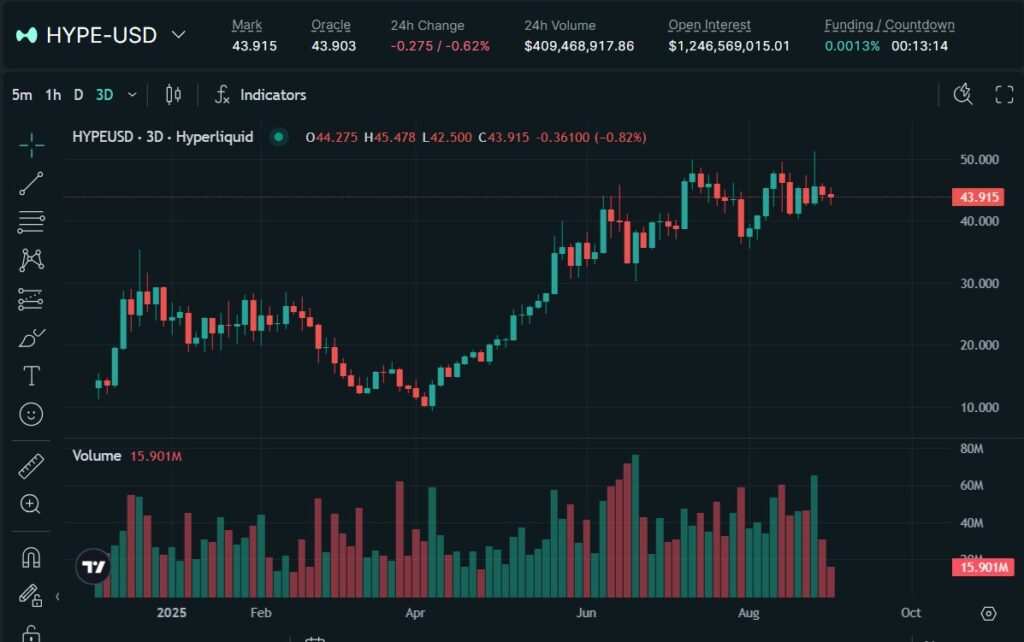Click the 24h Volume value $409,468,917.86
1024x642 pixels.
(579, 46)
